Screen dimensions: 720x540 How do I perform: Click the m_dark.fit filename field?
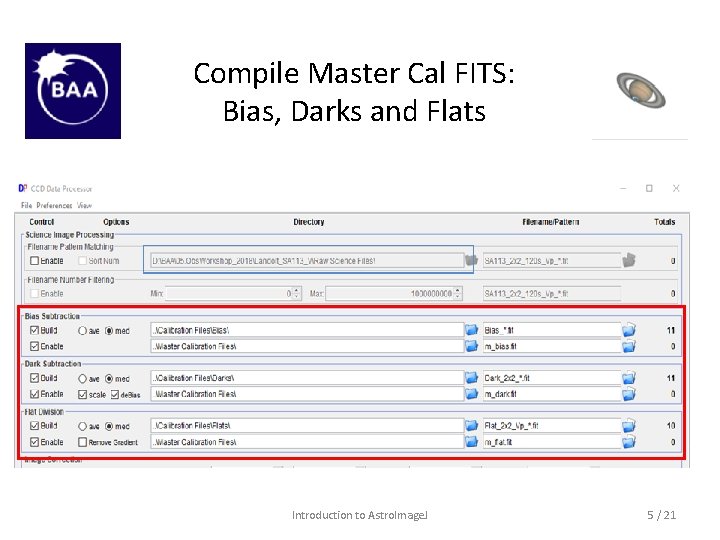coord(552,394)
